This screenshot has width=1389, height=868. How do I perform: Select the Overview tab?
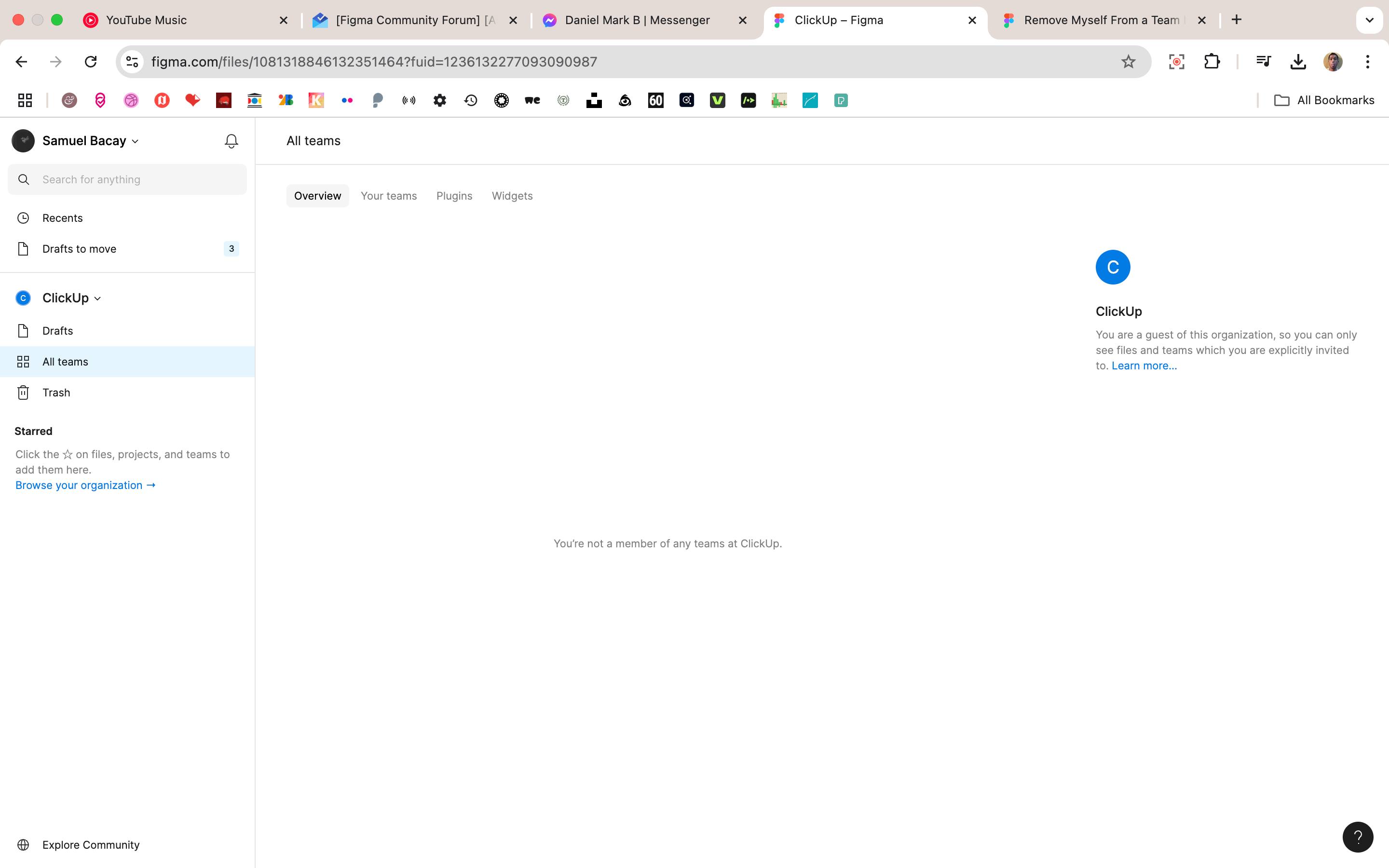(x=317, y=195)
